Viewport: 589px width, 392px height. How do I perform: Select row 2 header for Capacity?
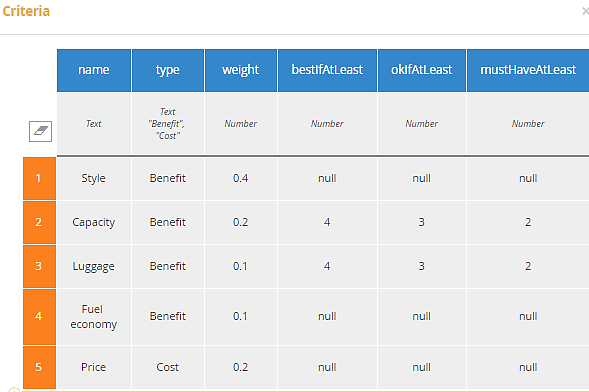(39, 222)
